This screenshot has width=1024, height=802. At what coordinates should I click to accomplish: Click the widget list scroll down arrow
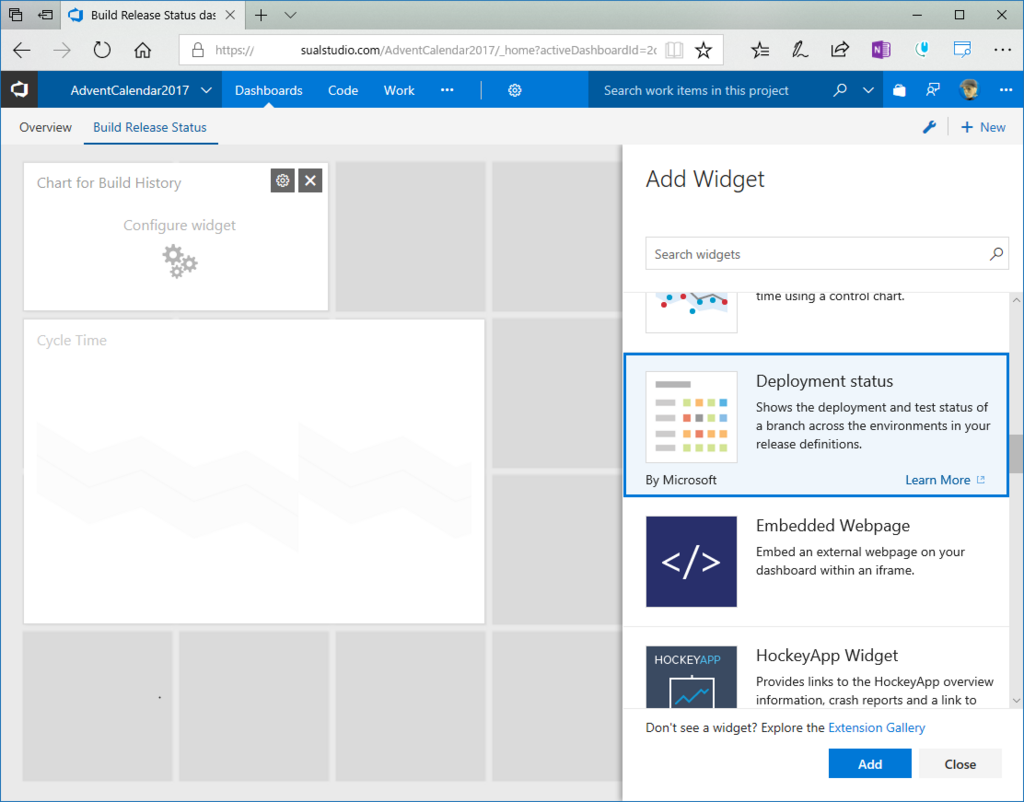1016,700
